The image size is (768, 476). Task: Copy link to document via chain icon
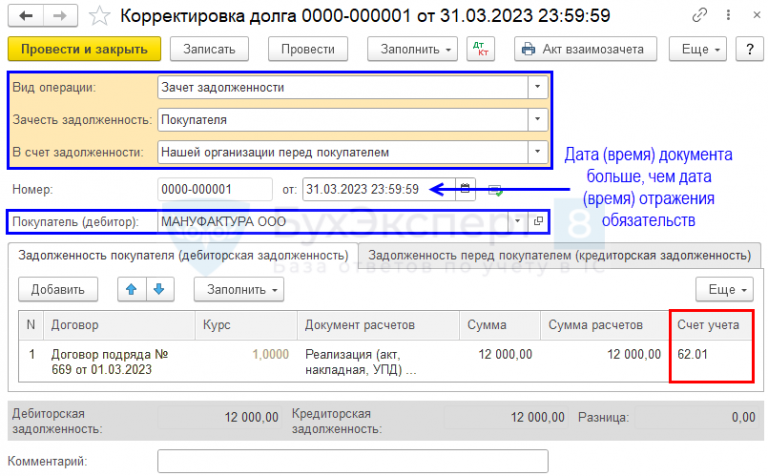(x=699, y=16)
